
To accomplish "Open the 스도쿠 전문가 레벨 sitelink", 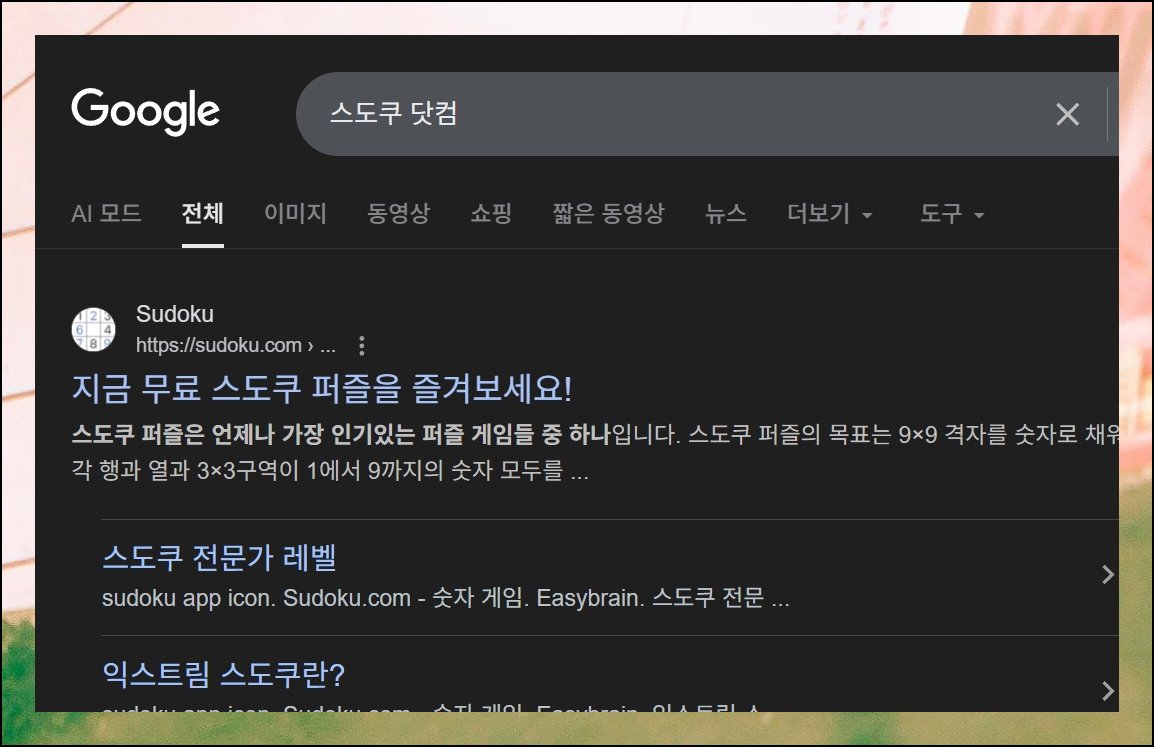I will tap(219, 557).
